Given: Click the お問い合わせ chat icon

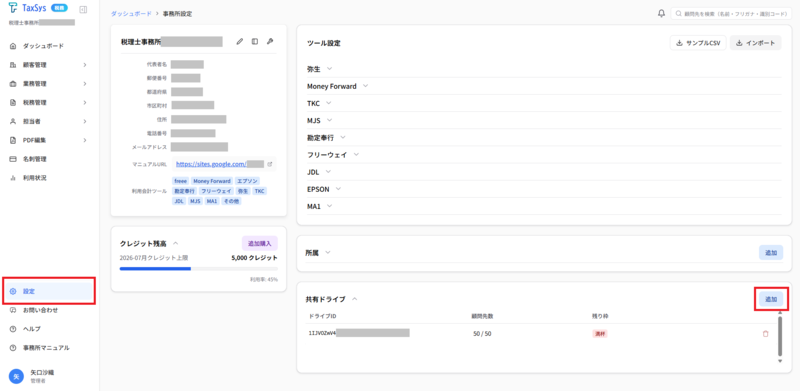Looking at the screenshot, I should (13, 310).
